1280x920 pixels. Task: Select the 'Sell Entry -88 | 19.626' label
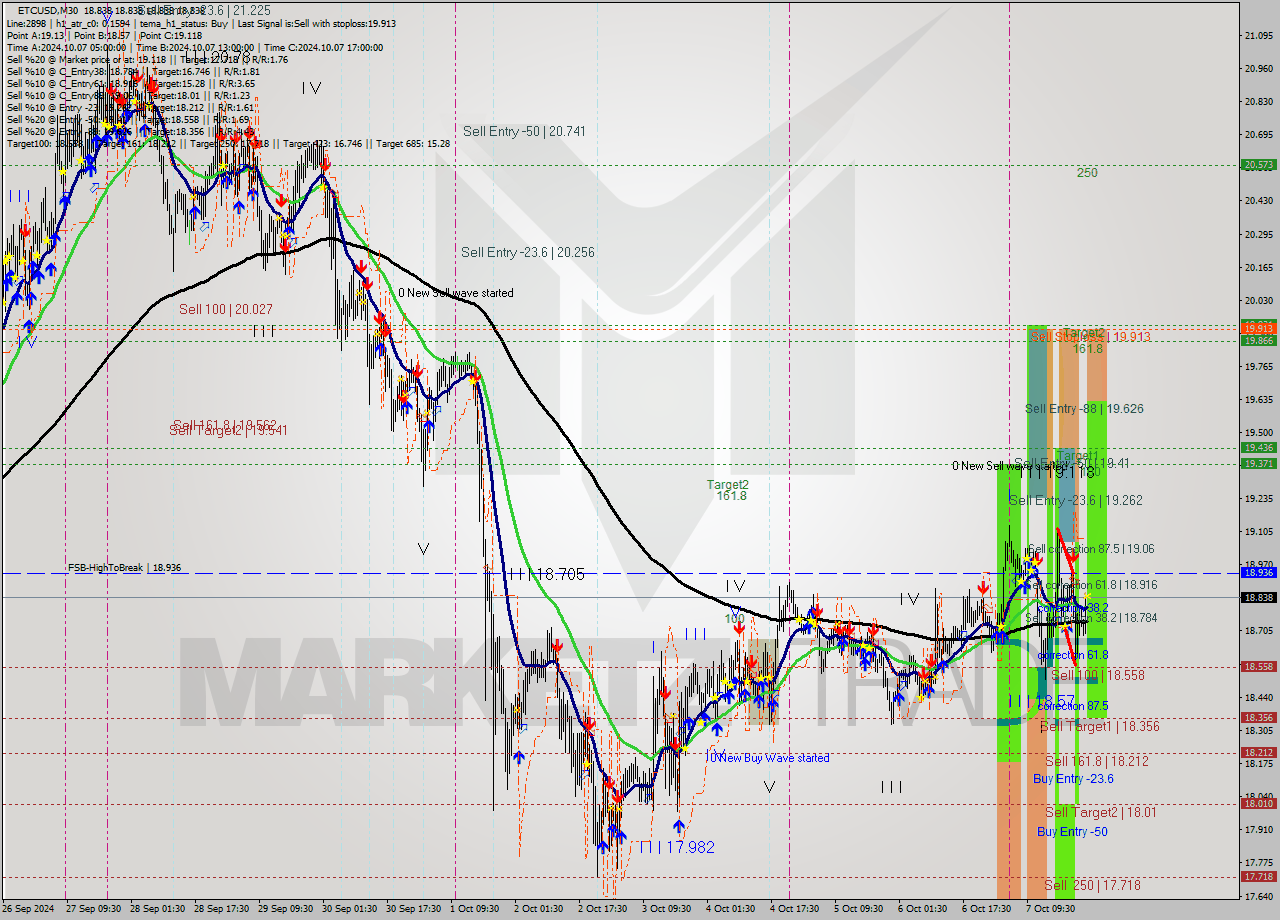click(1084, 409)
